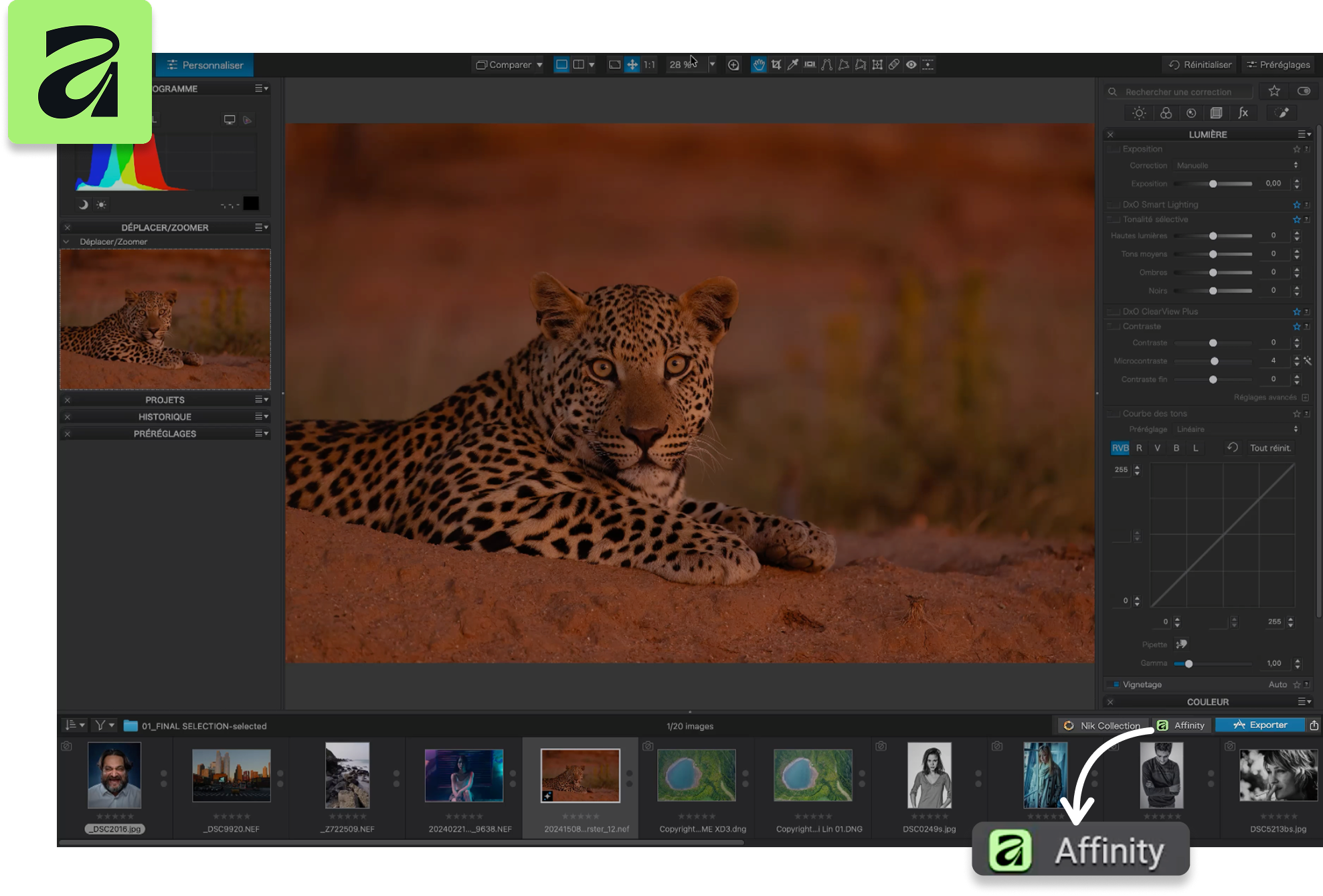
Task: Show the Geometry corrections cube icon
Action: coord(1217,113)
